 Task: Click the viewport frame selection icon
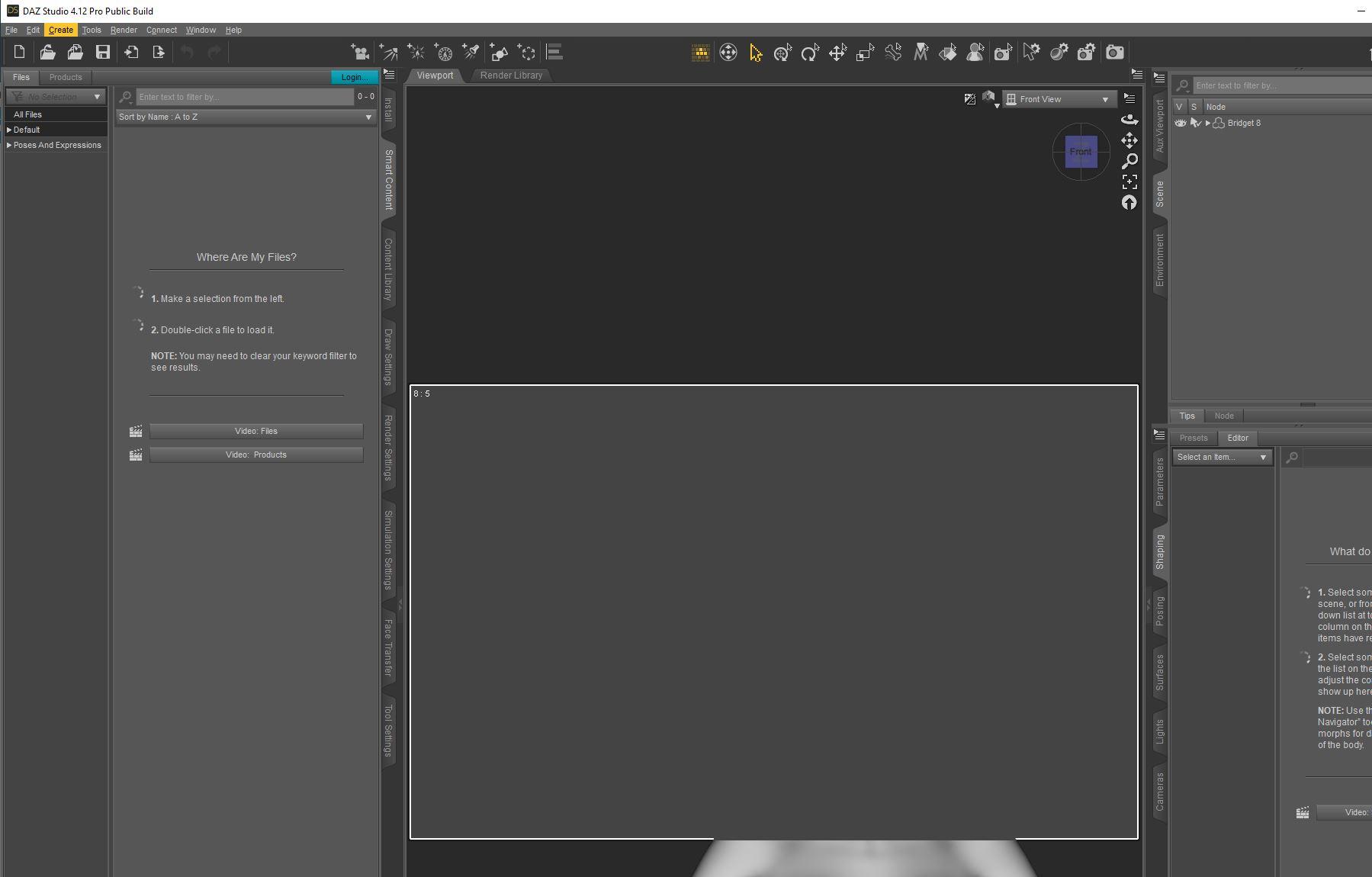(1129, 182)
